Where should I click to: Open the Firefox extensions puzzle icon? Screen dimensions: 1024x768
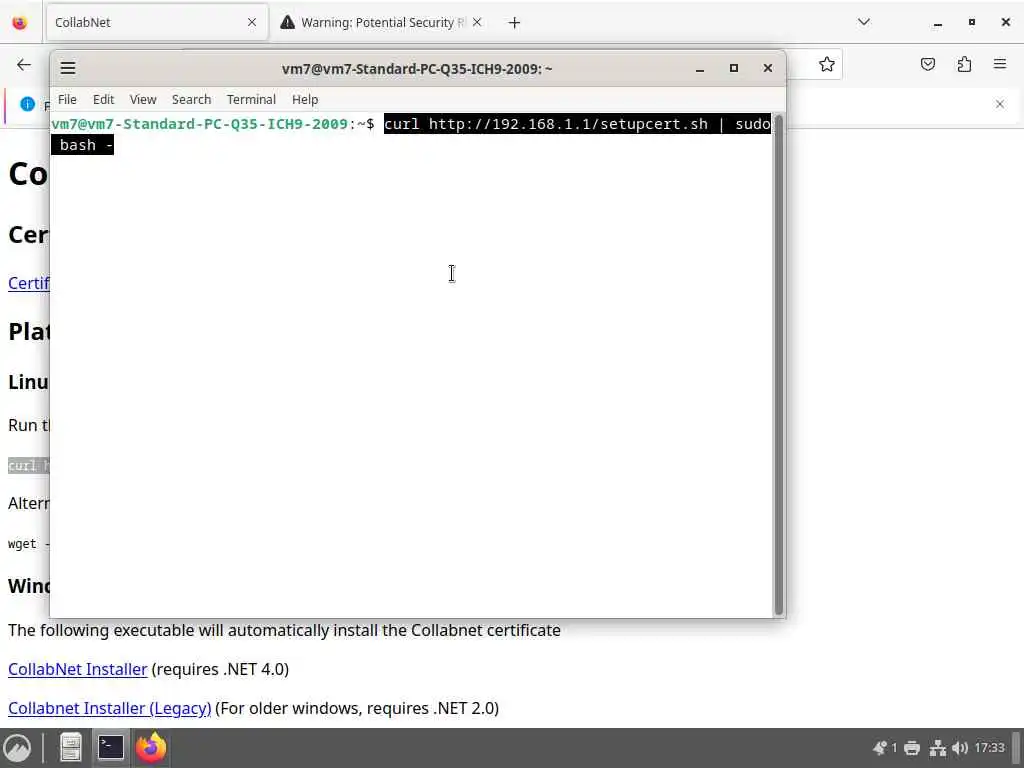coord(965,64)
